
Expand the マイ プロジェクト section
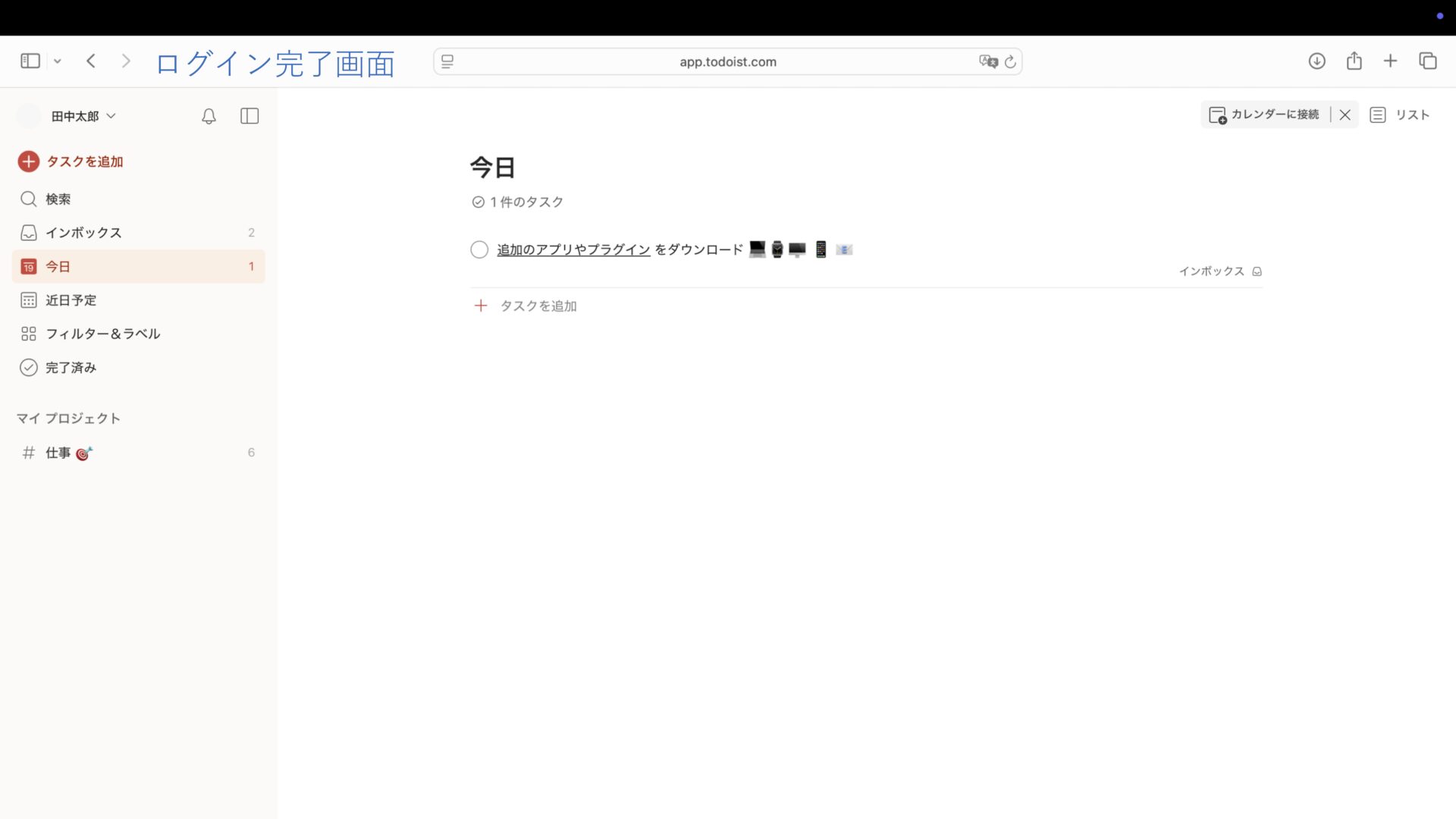click(69, 418)
